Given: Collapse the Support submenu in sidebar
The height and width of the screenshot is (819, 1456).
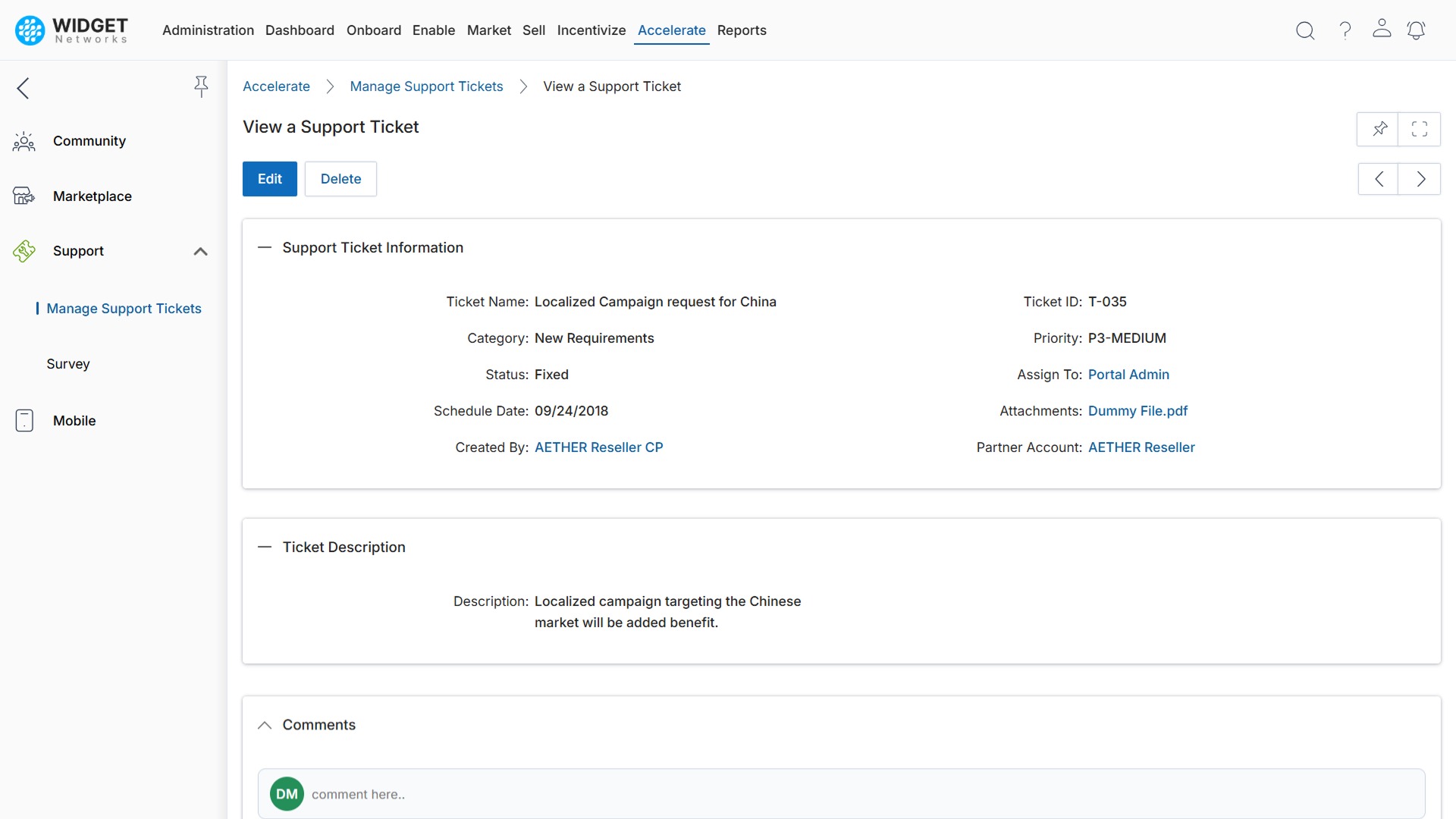Looking at the screenshot, I should click(200, 251).
